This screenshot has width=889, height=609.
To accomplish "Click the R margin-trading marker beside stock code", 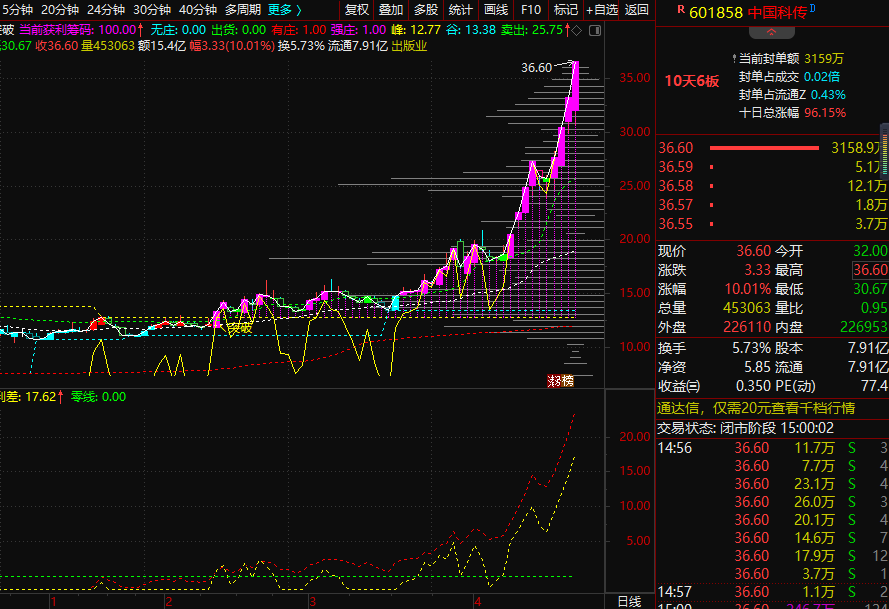I will point(681,10).
